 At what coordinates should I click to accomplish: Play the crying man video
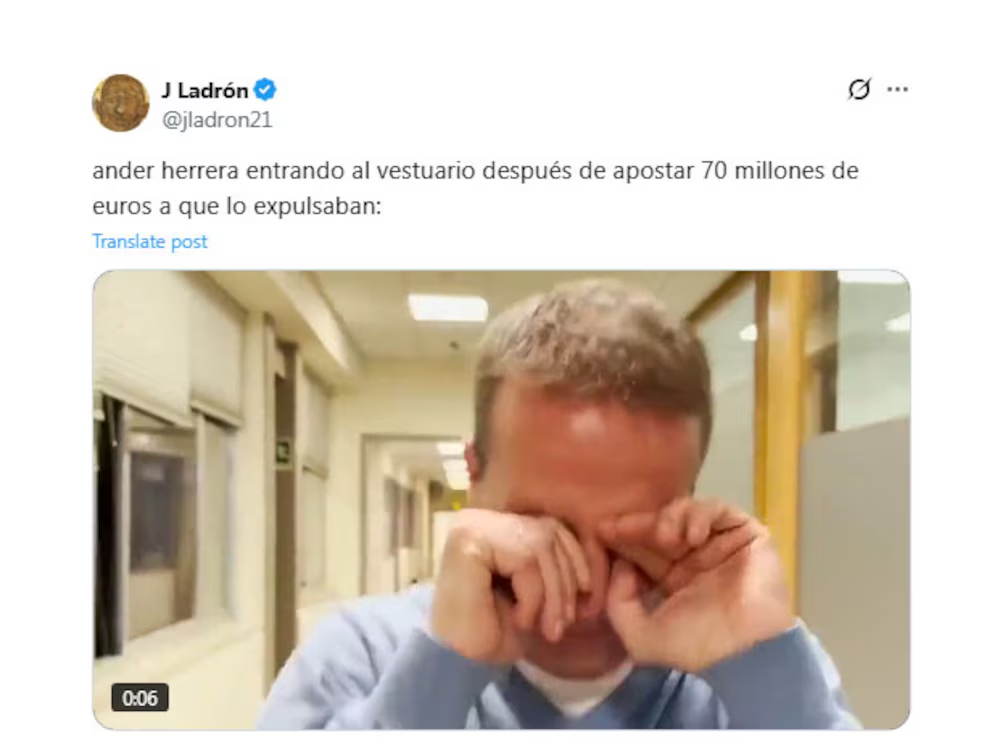(501, 500)
